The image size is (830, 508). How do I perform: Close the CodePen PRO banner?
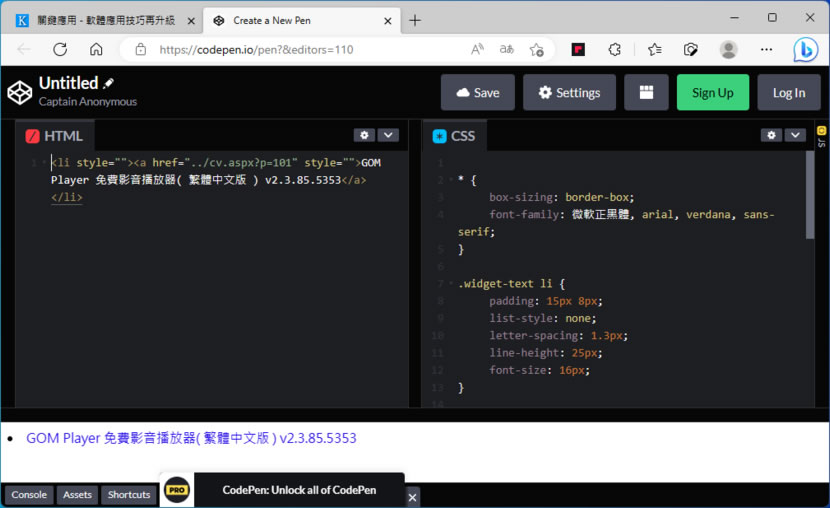[412, 497]
